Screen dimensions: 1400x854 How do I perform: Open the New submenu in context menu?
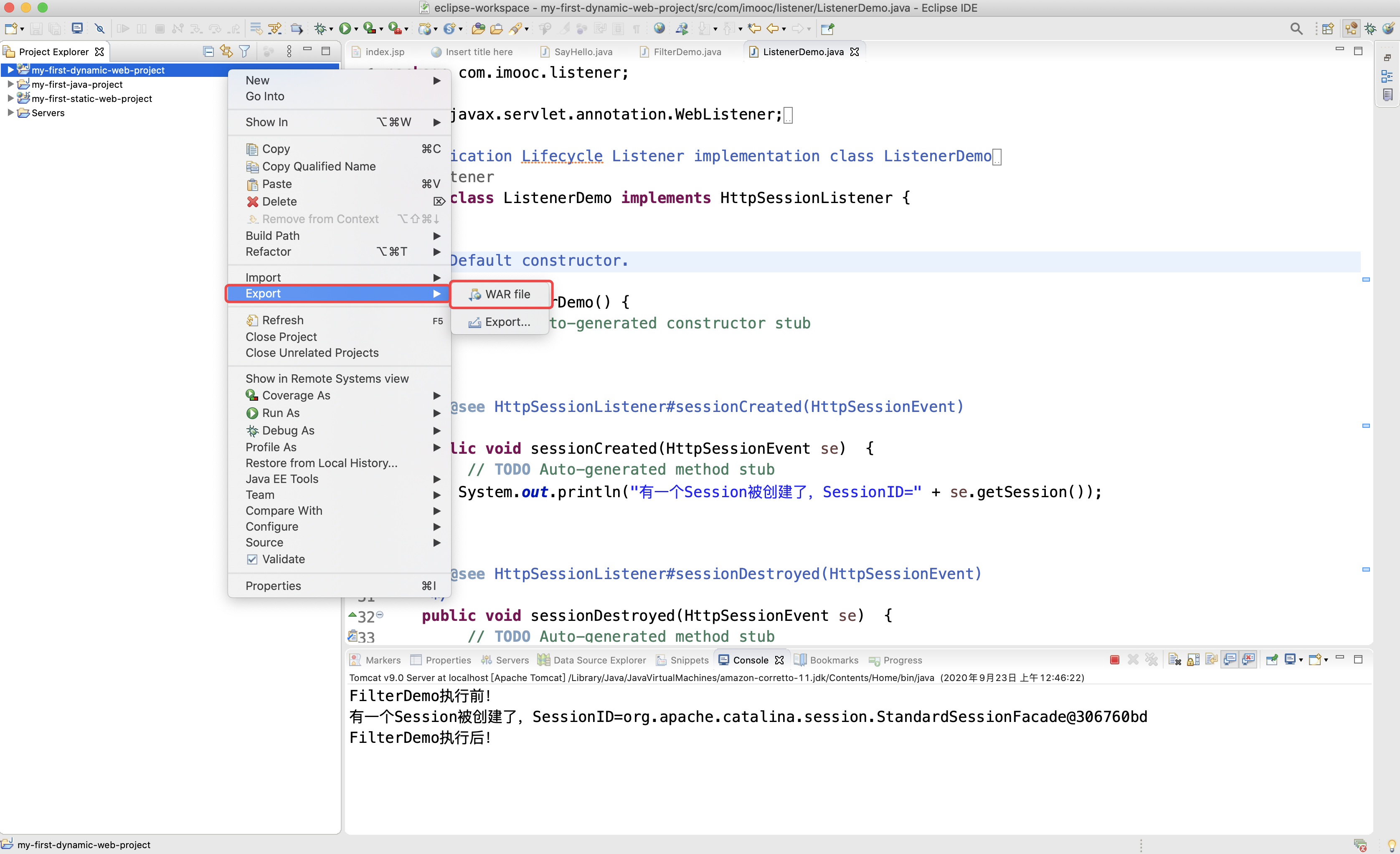tap(339, 80)
